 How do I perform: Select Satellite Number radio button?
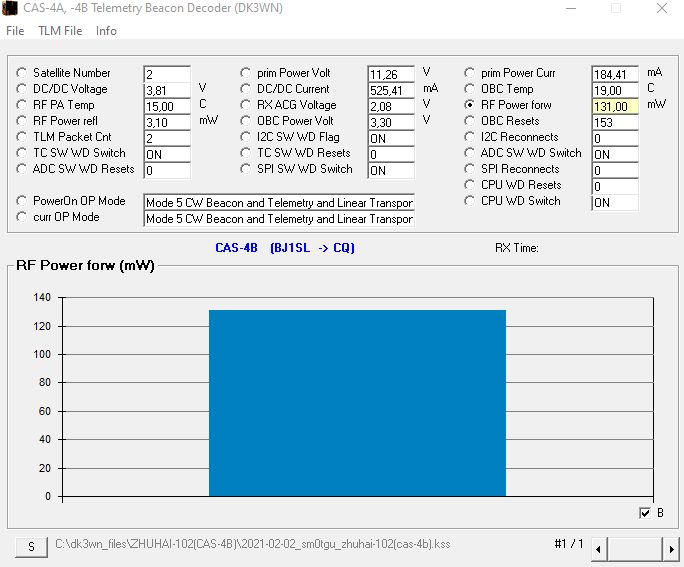coord(21,72)
